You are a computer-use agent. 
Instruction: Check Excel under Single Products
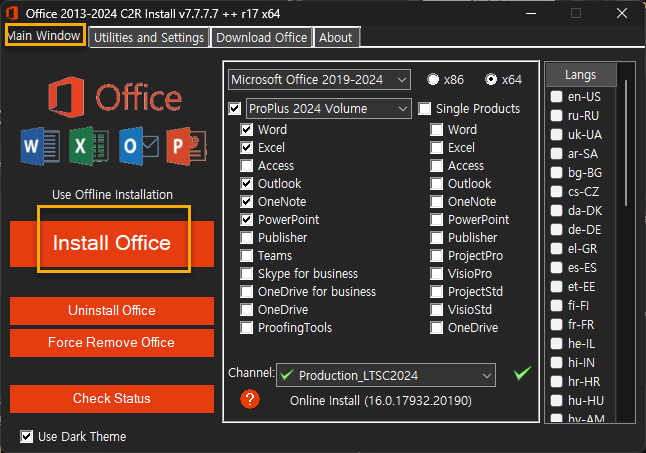(436, 147)
